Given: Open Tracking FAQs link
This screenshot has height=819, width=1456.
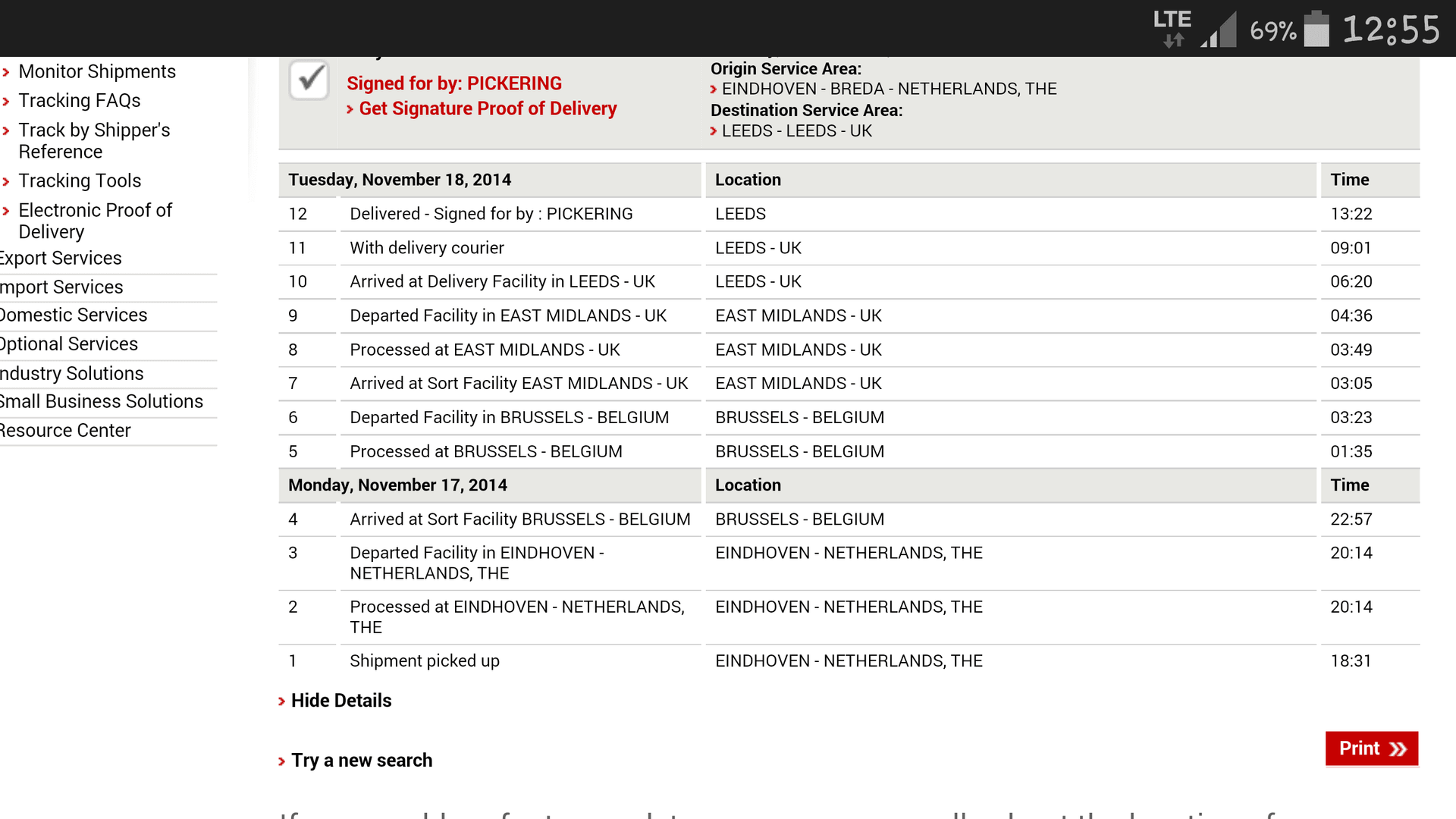Looking at the screenshot, I should 80,100.
